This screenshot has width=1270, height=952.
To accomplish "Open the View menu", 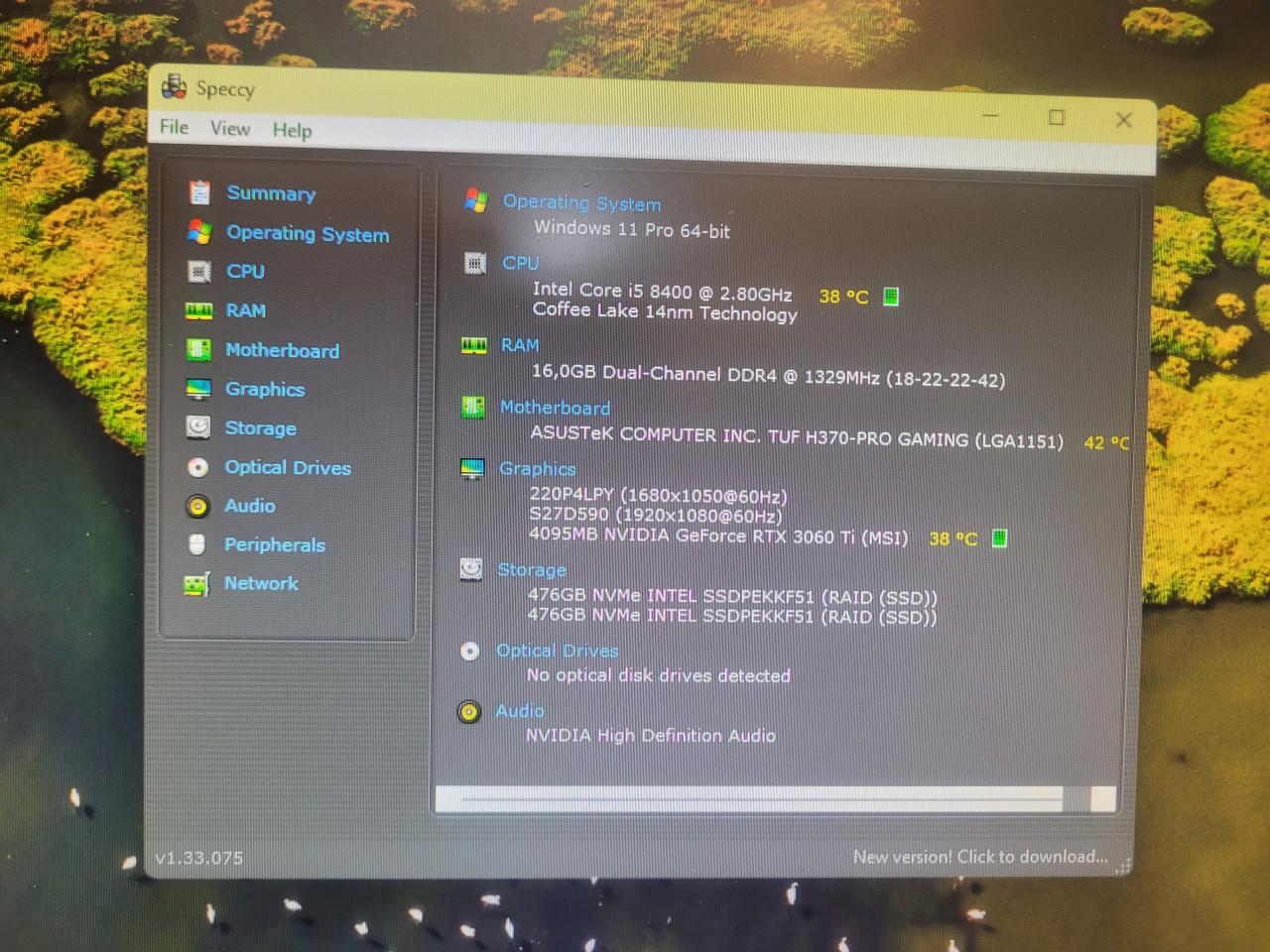I will pos(230,129).
